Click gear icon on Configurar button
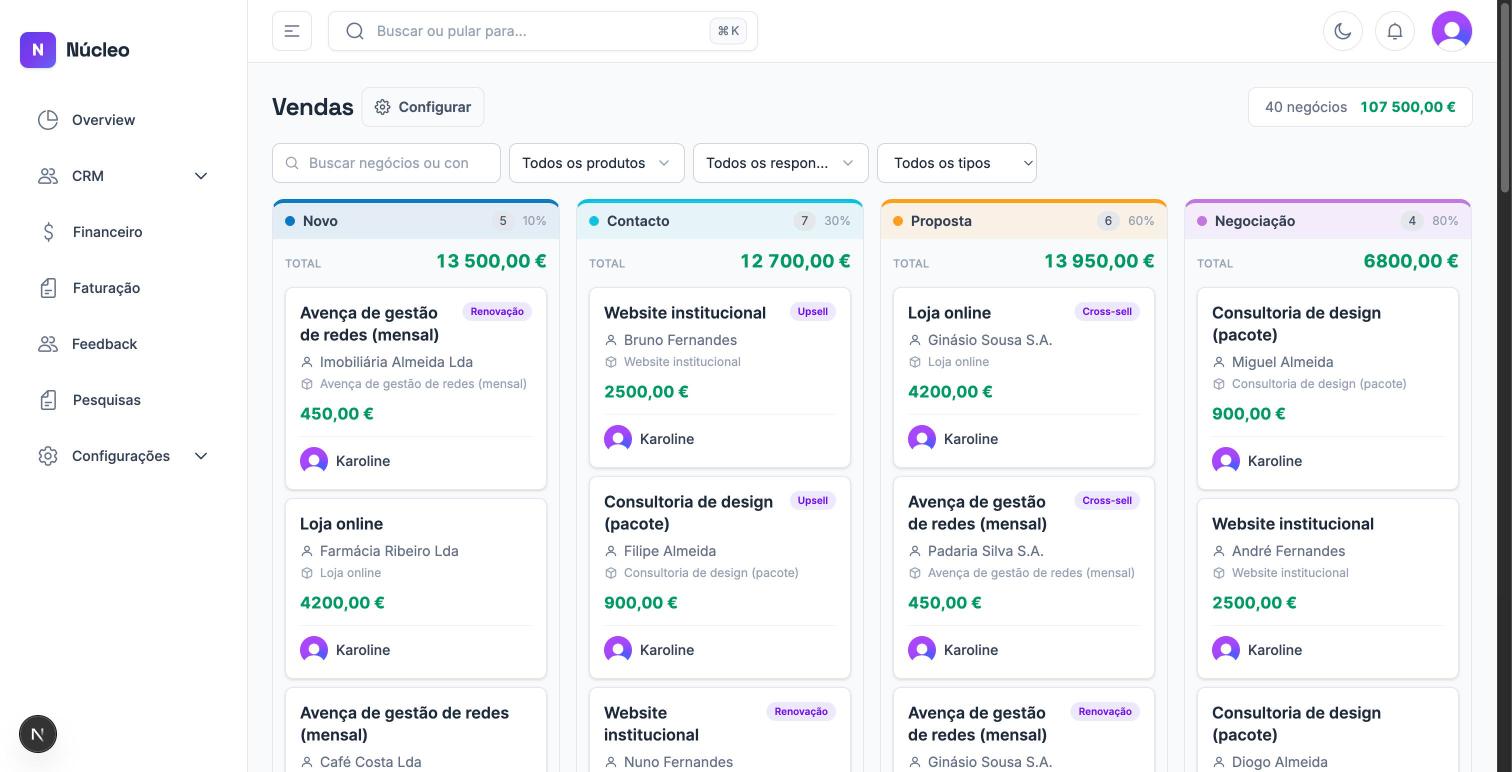The image size is (1512, 772). (382, 107)
